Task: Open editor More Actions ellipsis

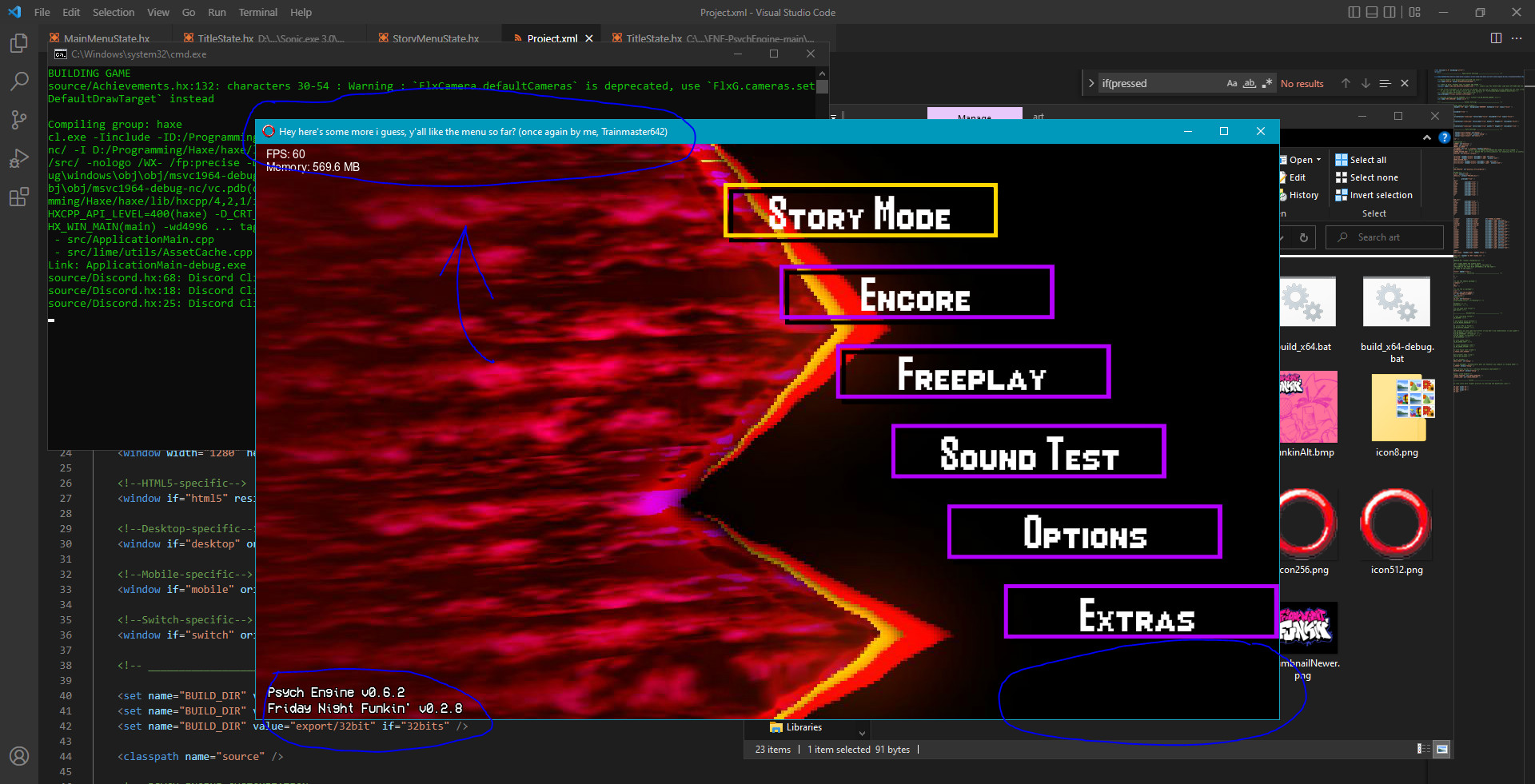Action: [x=1517, y=38]
